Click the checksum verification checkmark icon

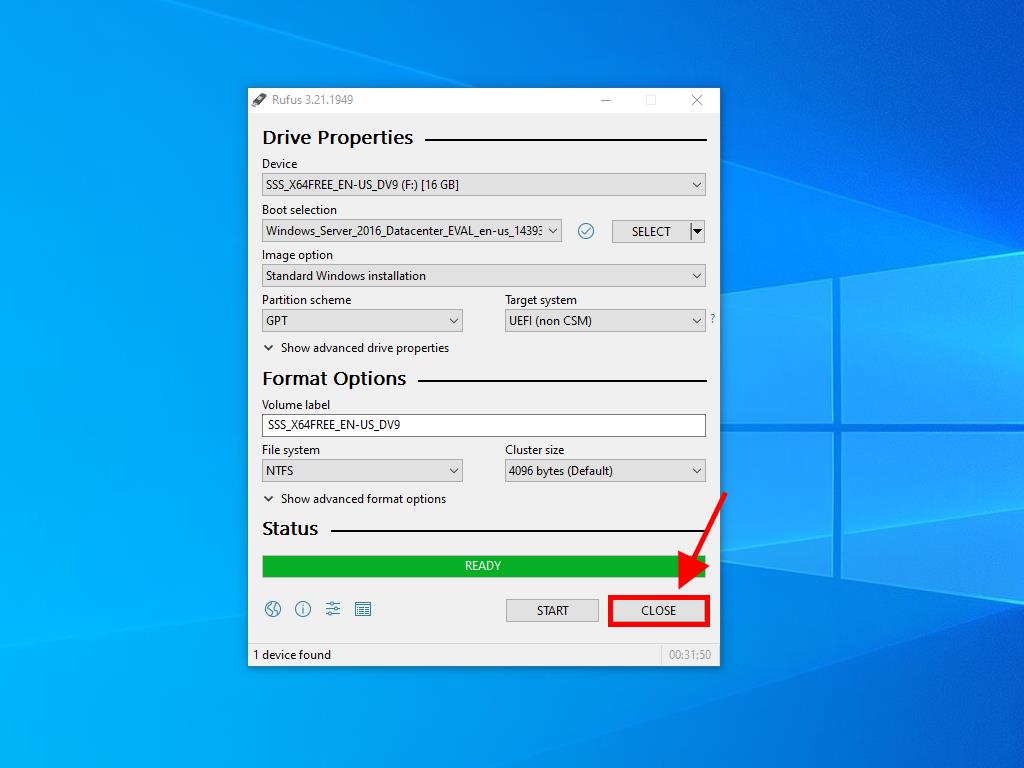click(x=586, y=231)
